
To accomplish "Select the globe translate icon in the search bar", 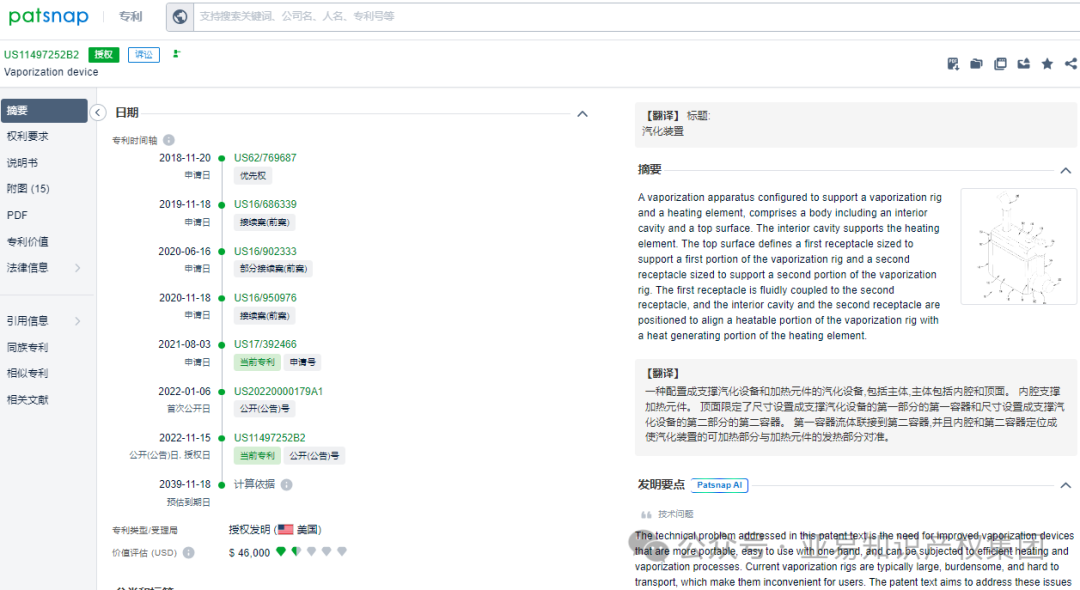I will click(181, 16).
